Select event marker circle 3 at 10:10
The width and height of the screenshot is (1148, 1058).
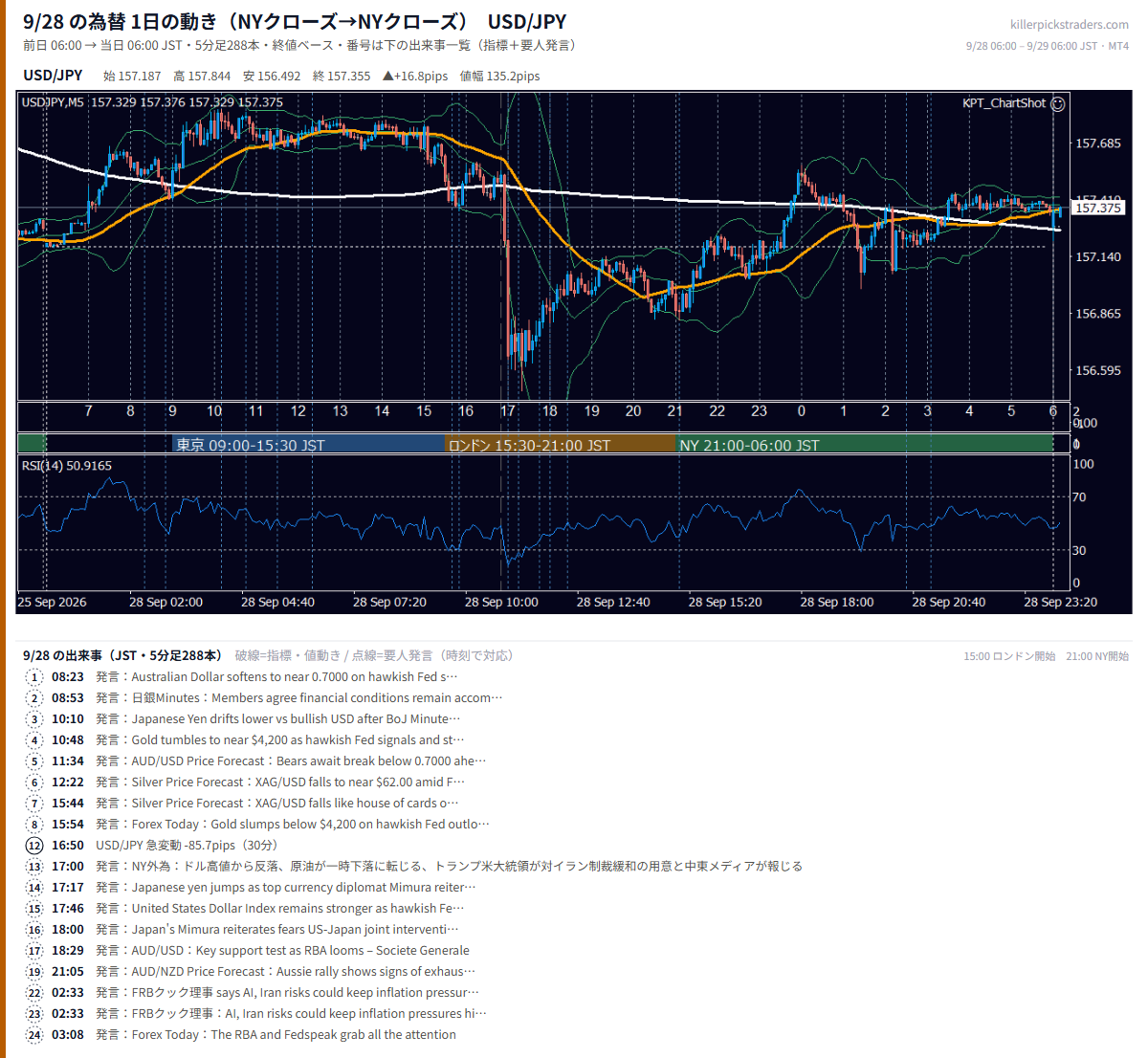coord(34,719)
